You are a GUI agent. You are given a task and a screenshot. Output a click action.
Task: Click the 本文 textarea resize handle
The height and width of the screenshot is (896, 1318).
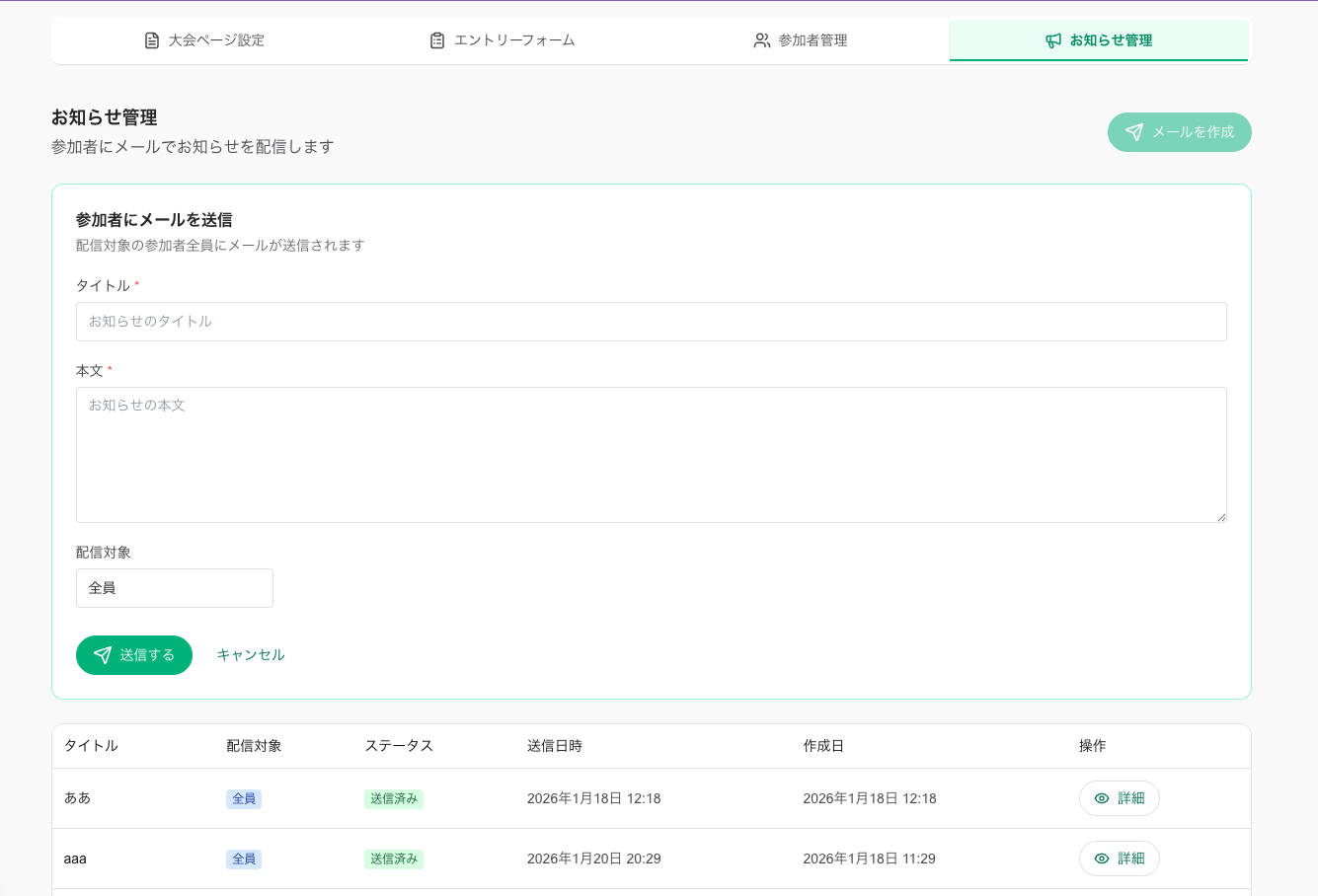1221,517
